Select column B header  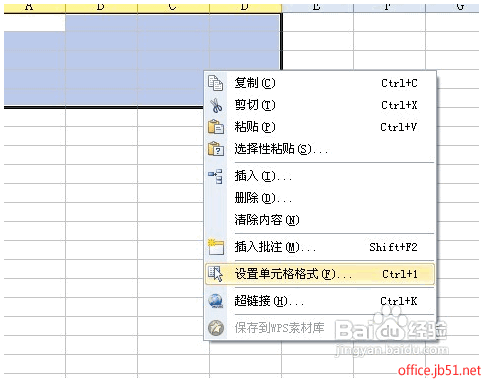tap(101, 8)
